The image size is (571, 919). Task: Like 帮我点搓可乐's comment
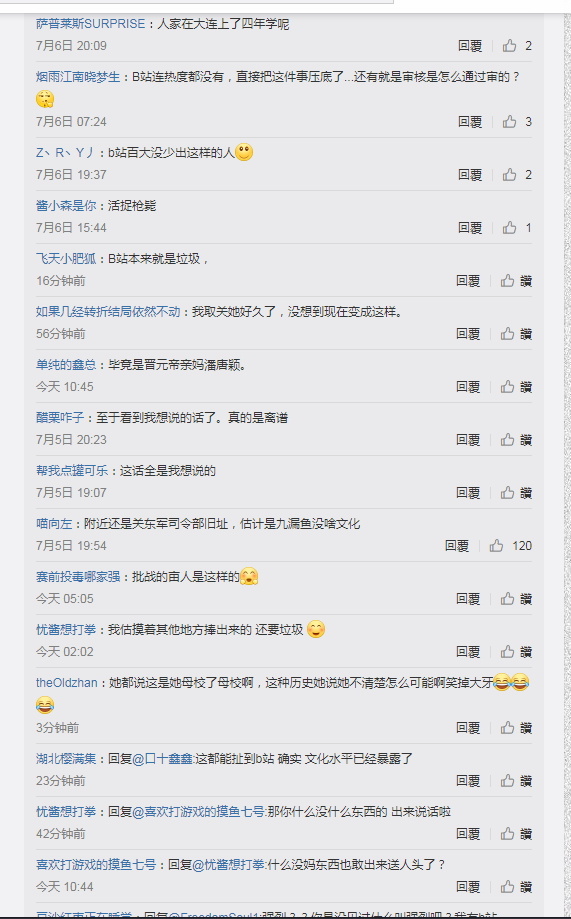507,493
